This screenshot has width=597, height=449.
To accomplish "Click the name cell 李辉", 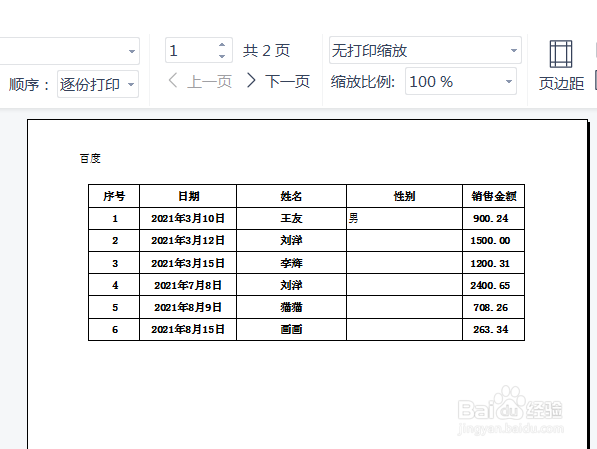I will 291,263.
